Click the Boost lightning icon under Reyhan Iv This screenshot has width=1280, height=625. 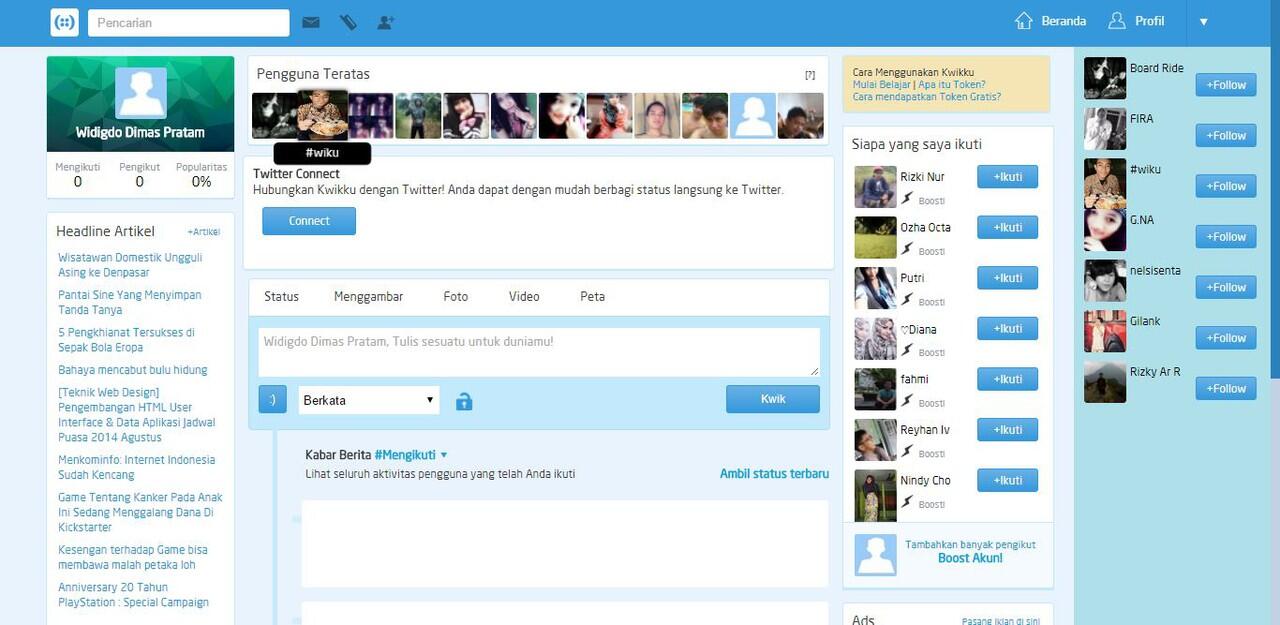click(907, 451)
